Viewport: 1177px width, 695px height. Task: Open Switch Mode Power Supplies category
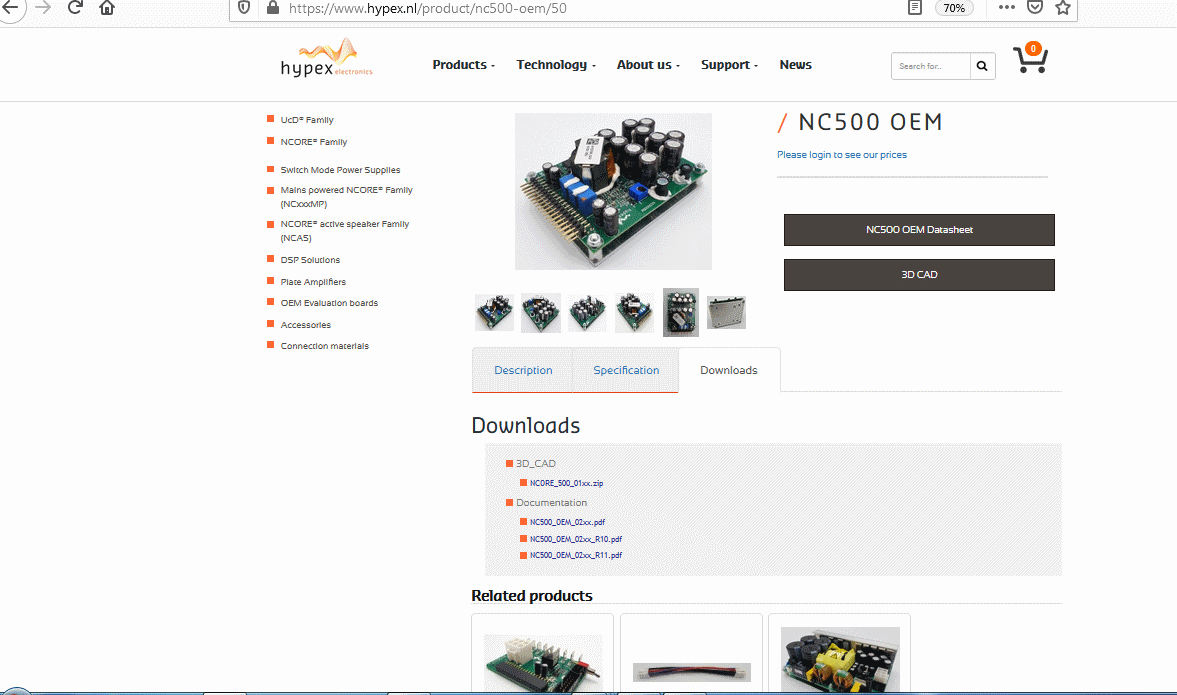tap(340, 170)
